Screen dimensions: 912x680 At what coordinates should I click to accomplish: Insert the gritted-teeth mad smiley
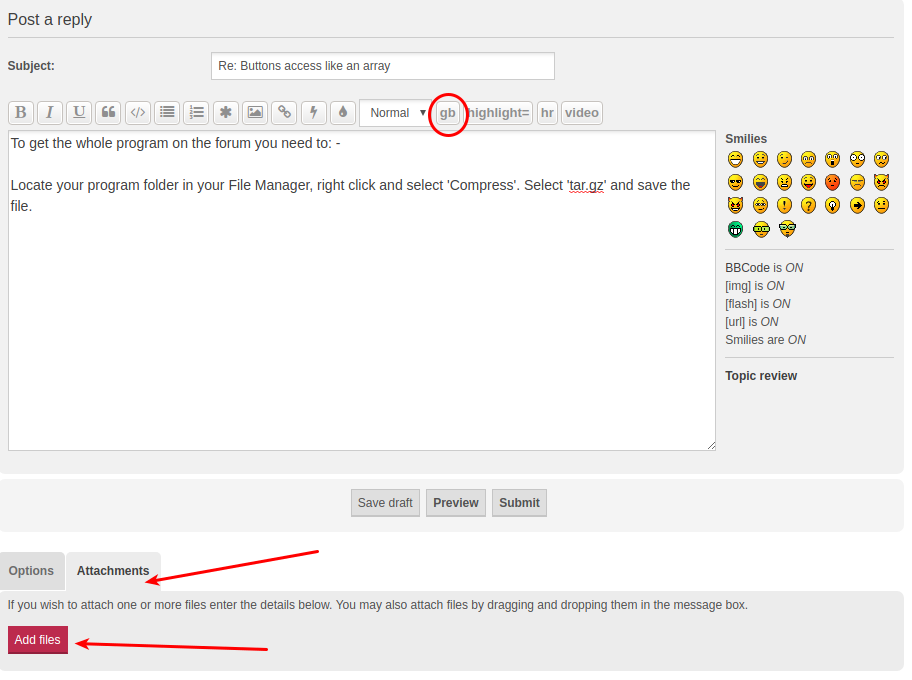pyautogui.click(x=785, y=183)
